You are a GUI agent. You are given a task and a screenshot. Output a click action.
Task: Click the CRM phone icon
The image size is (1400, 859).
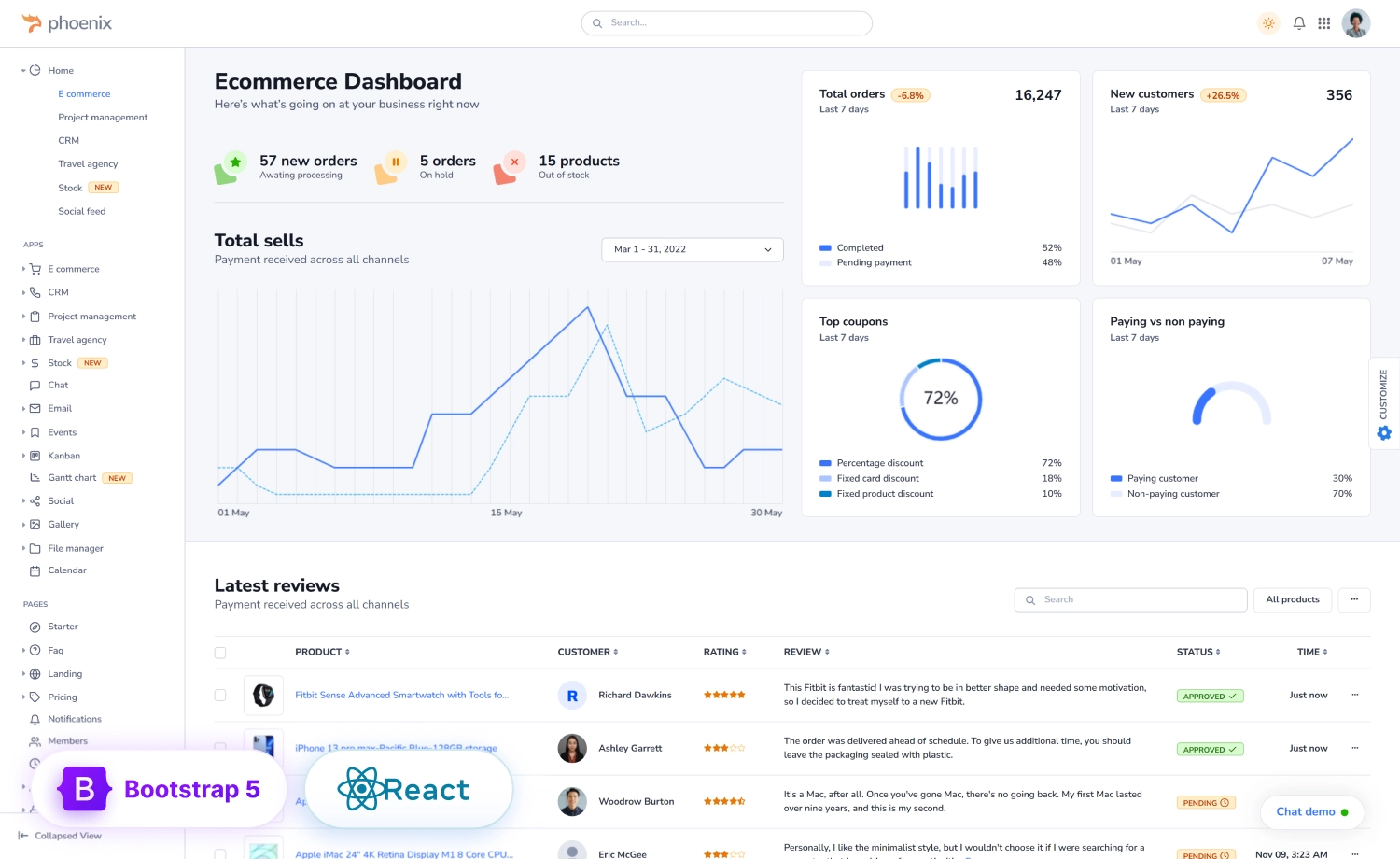pyautogui.click(x=35, y=292)
